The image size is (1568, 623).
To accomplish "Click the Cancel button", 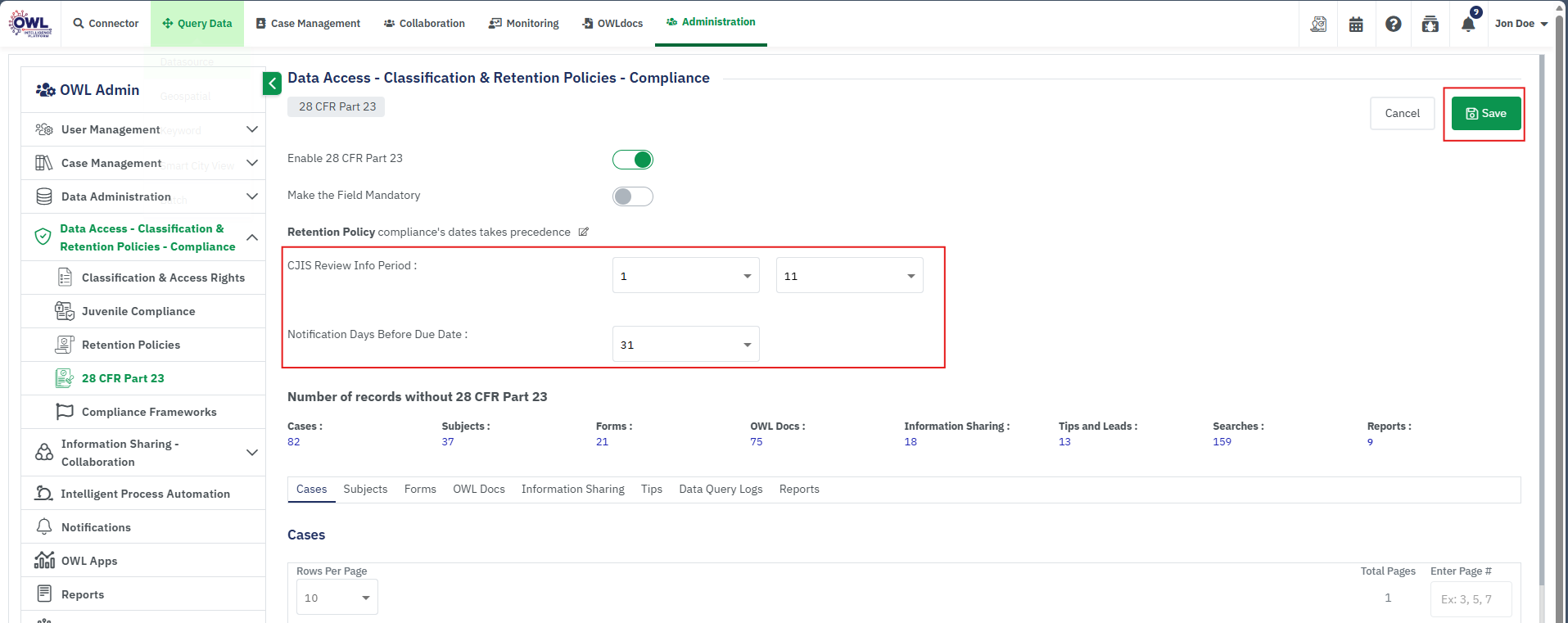I will point(1402,114).
